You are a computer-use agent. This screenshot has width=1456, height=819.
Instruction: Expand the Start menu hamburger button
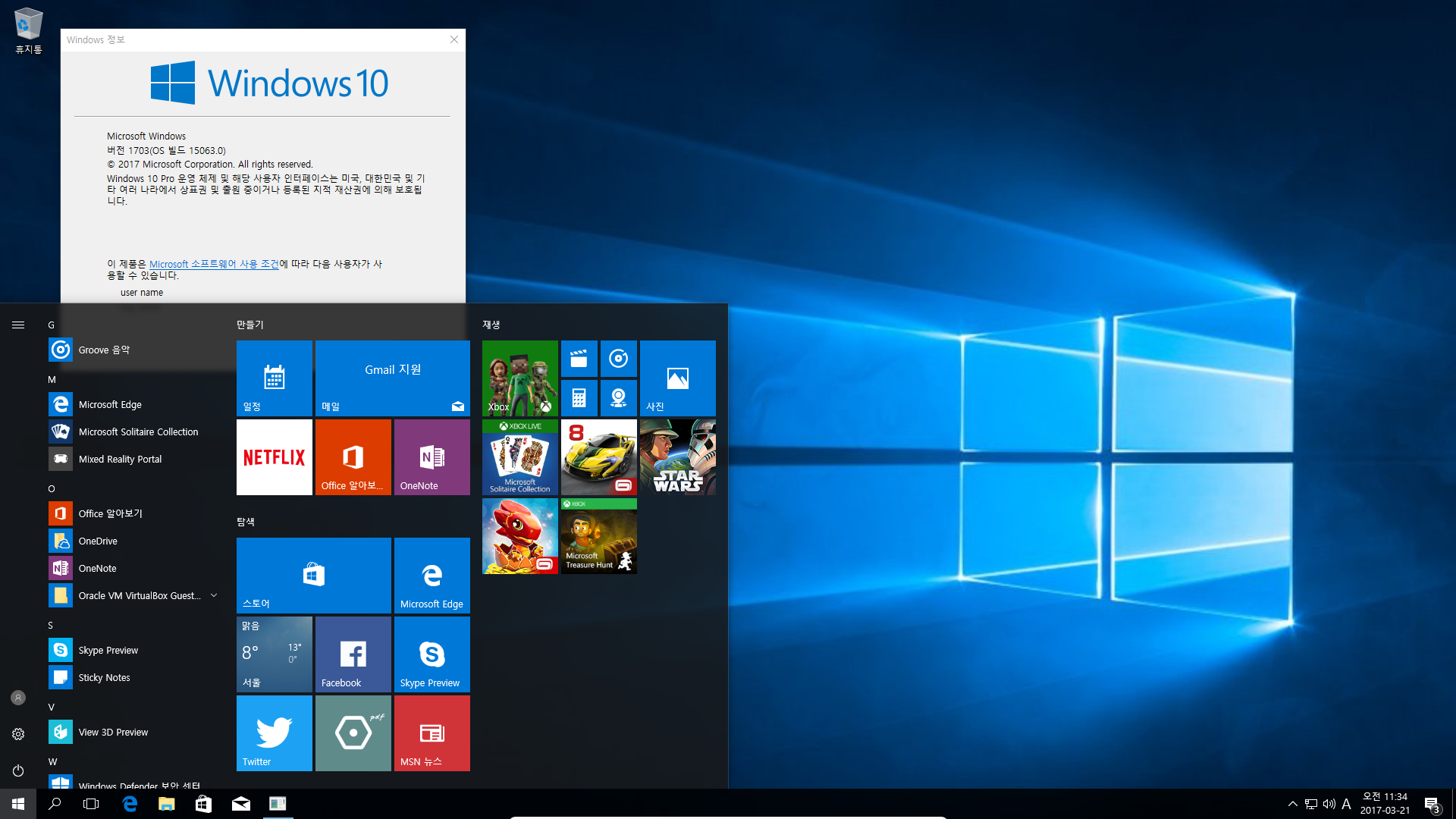pyautogui.click(x=18, y=325)
